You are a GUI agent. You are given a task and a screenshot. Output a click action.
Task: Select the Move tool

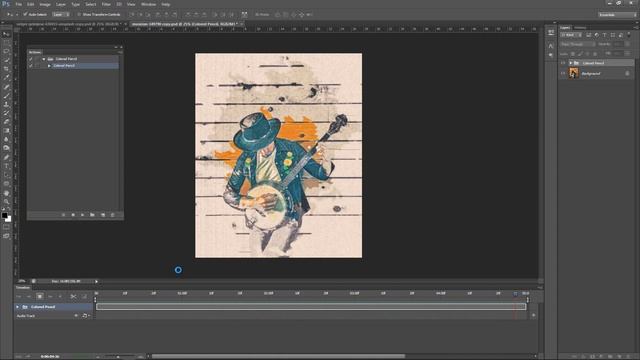pyautogui.click(x=6, y=34)
